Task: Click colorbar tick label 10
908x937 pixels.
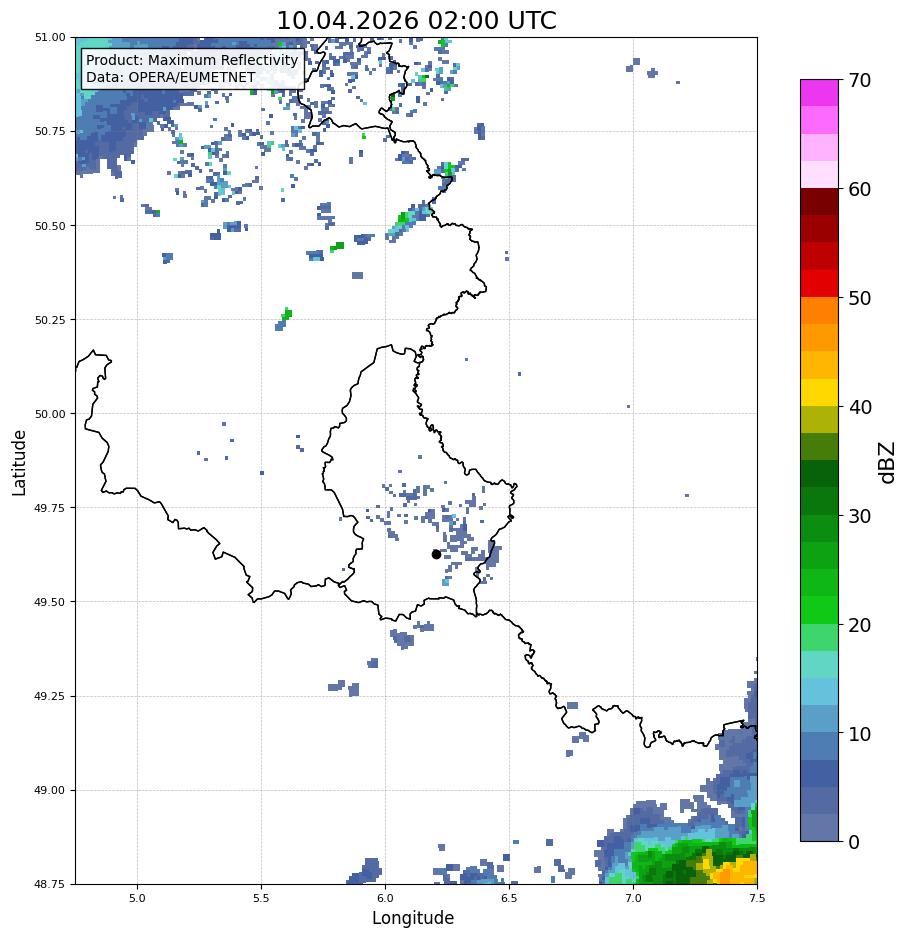Action: pyautogui.click(x=860, y=734)
